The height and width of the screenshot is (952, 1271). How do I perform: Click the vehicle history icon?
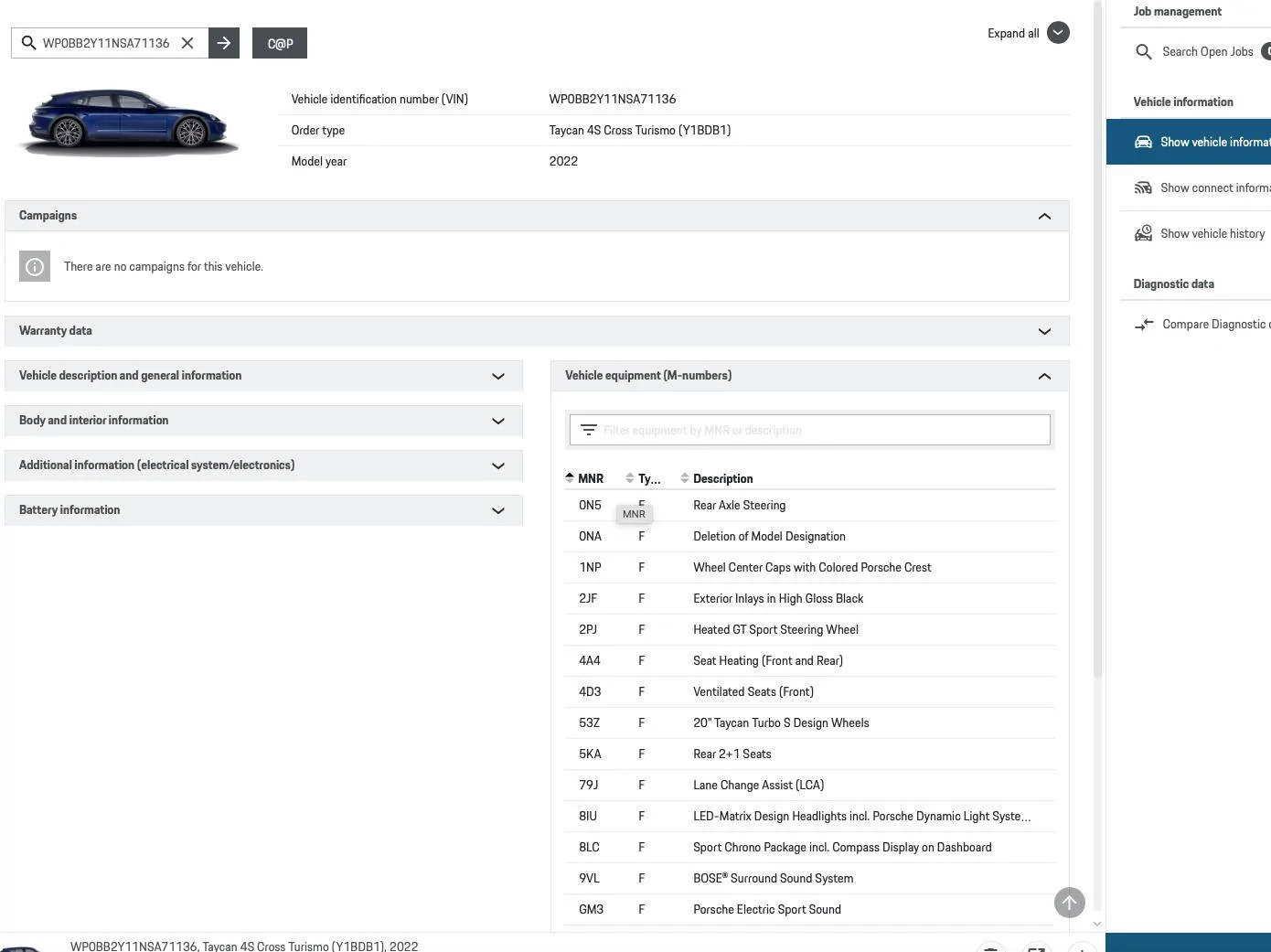pos(1143,233)
